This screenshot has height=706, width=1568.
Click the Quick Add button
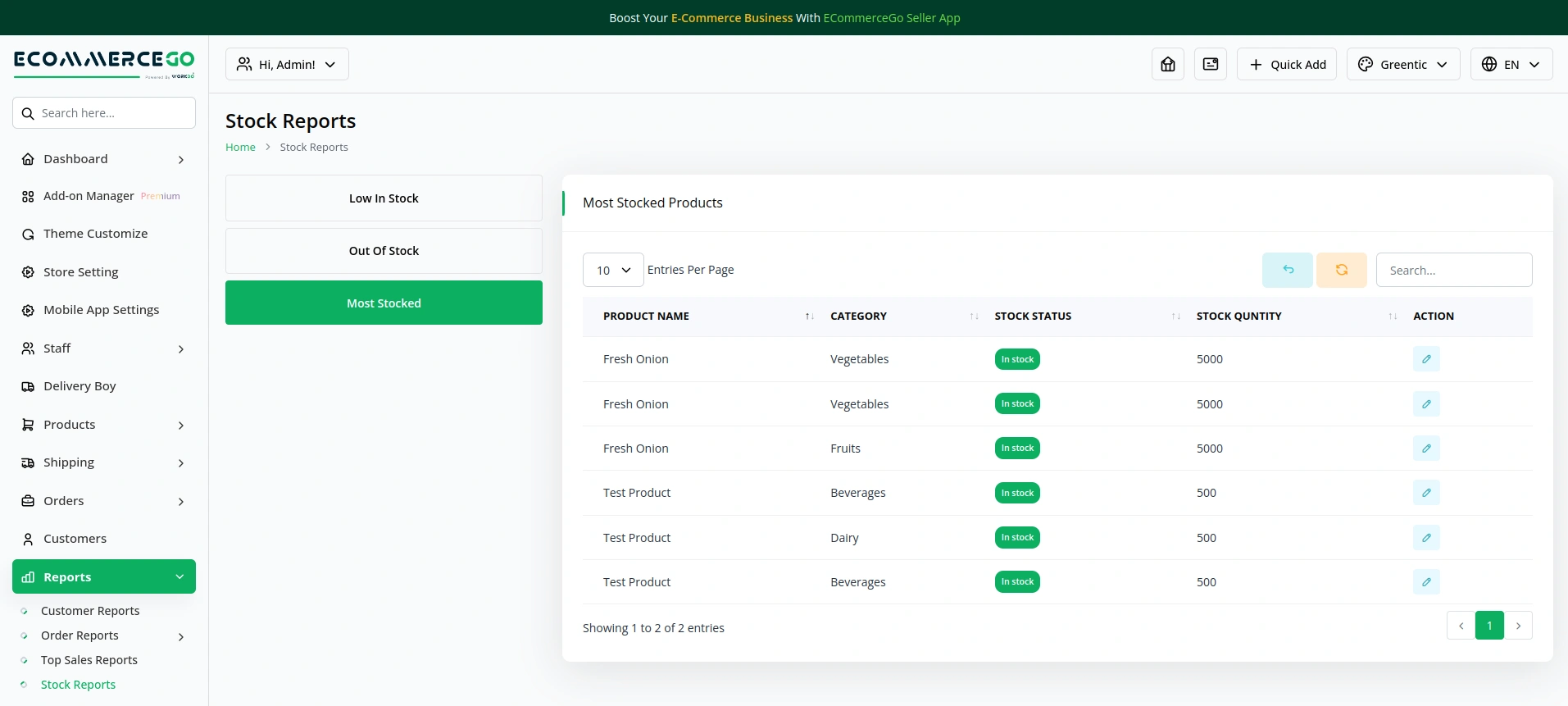point(1286,64)
